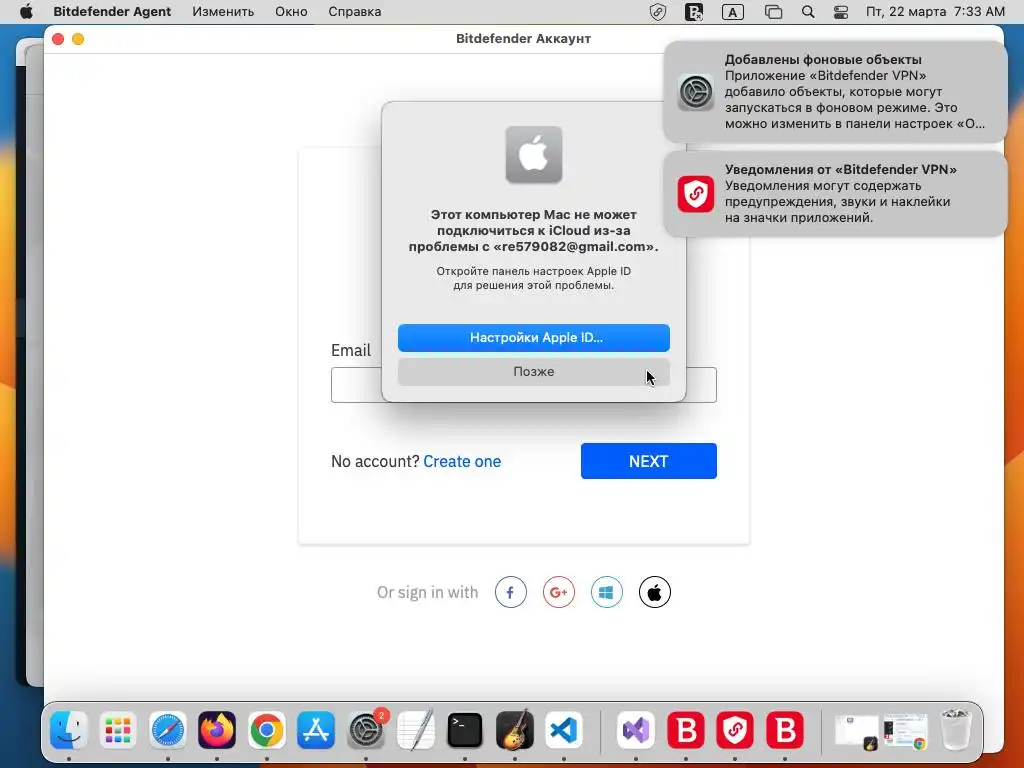Open Terminal from the Dock
Image resolution: width=1024 pixels, height=768 pixels.
[465, 729]
